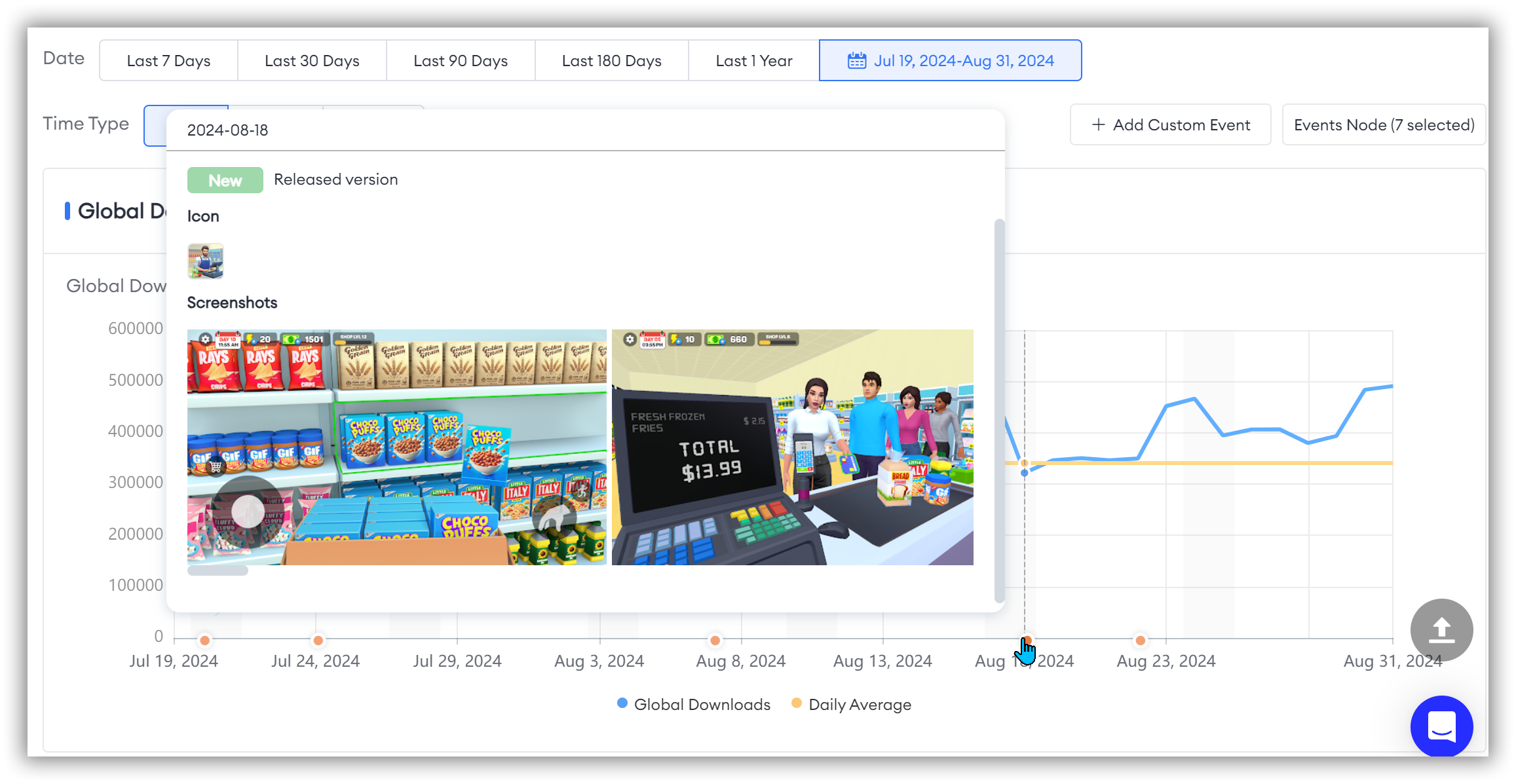Select the Last 30 Days tab
This screenshot has height=784, width=1516.
click(x=311, y=60)
